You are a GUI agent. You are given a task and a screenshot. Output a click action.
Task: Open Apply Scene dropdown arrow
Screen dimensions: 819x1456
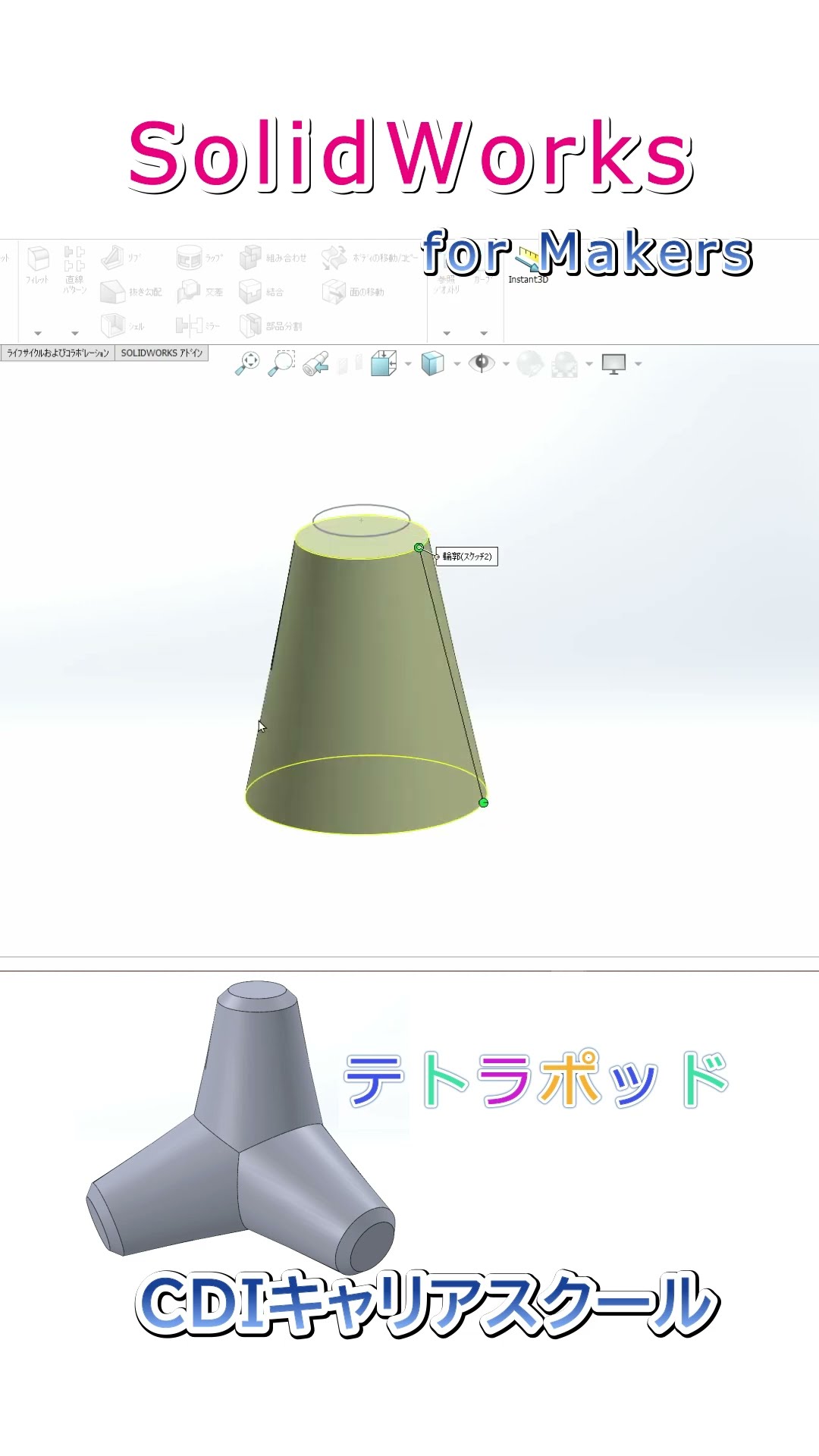tap(588, 365)
